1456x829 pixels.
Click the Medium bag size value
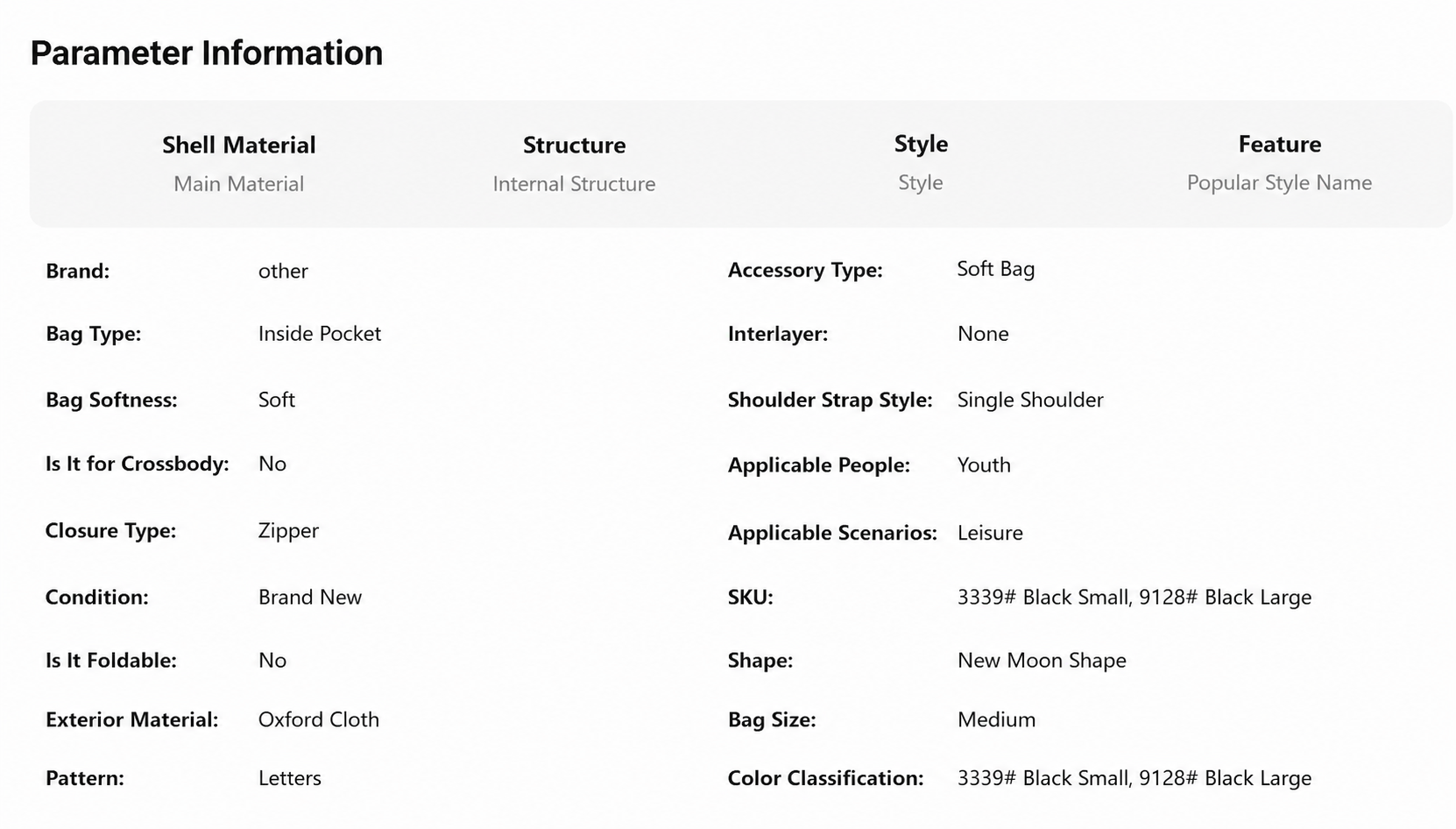click(996, 719)
